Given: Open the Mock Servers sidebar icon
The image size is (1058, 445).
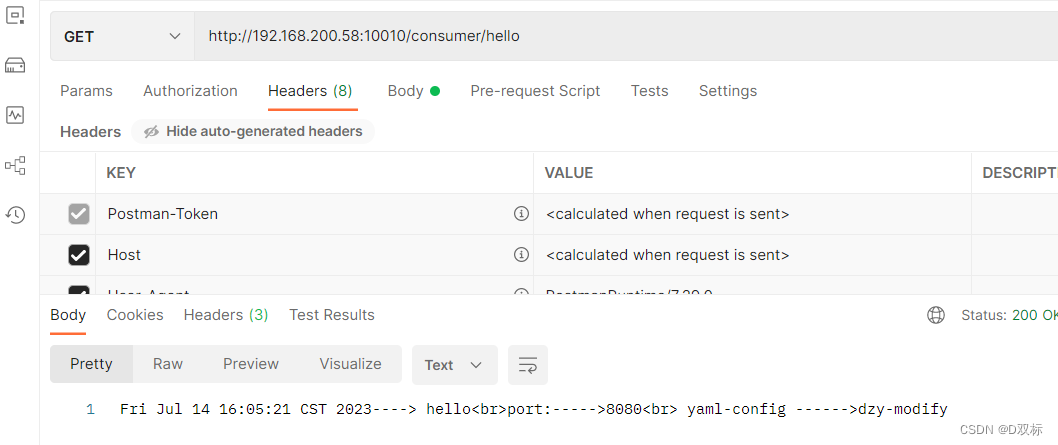Looking at the screenshot, I should (16, 65).
